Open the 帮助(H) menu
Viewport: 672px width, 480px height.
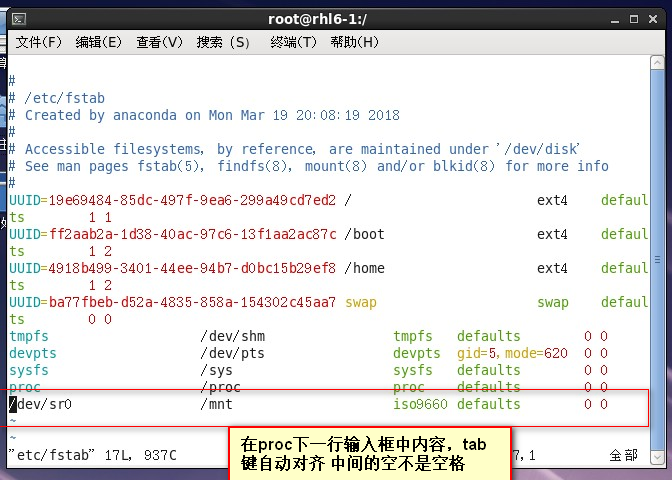(x=354, y=42)
